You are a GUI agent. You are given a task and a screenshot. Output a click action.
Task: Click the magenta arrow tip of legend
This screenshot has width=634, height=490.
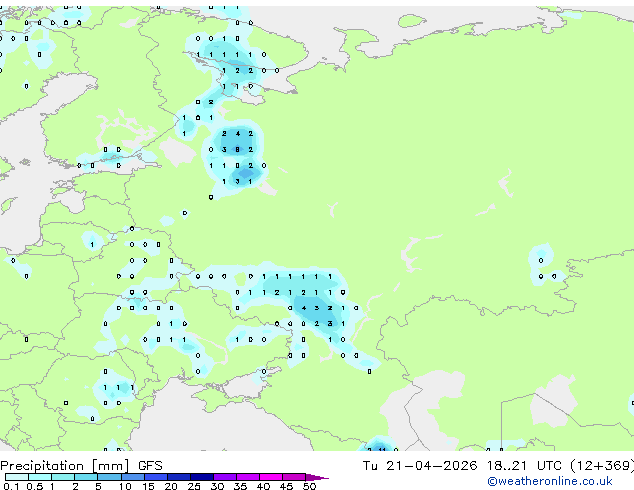tap(323, 477)
